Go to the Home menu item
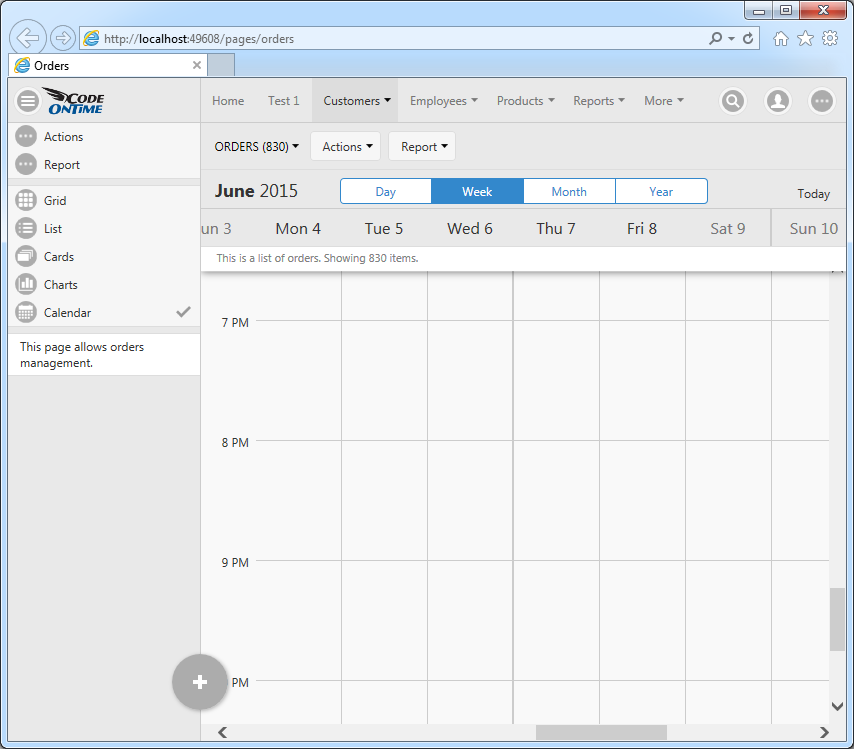This screenshot has height=749, width=854. [x=228, y=101]
